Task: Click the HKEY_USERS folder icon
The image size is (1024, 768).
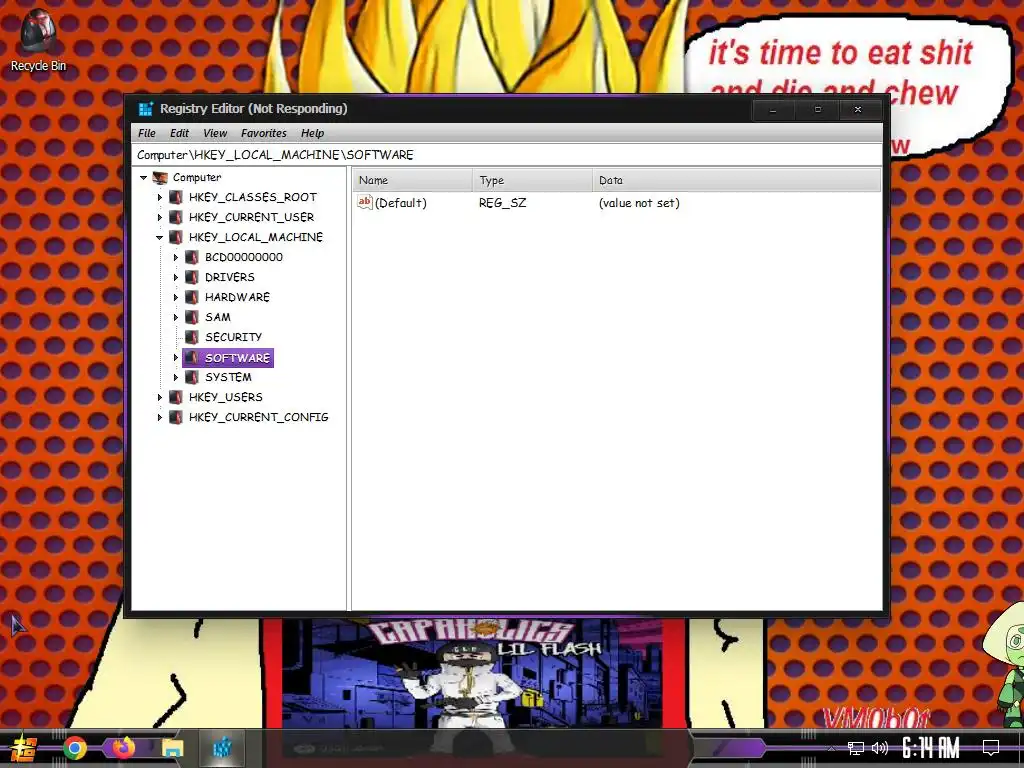Action: coord(175,397)
